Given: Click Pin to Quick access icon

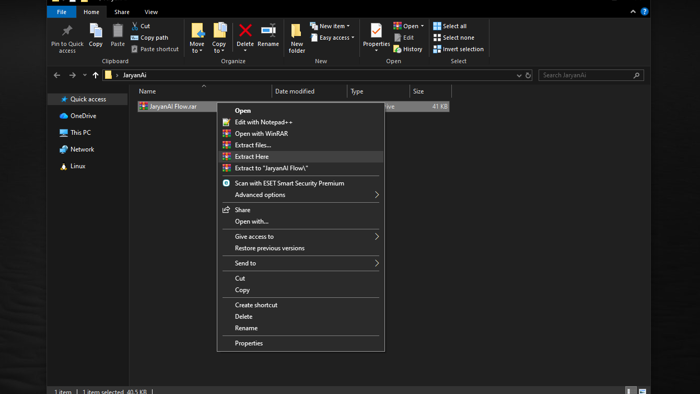Looking at the screenshot, I should [x=67, y=30].
